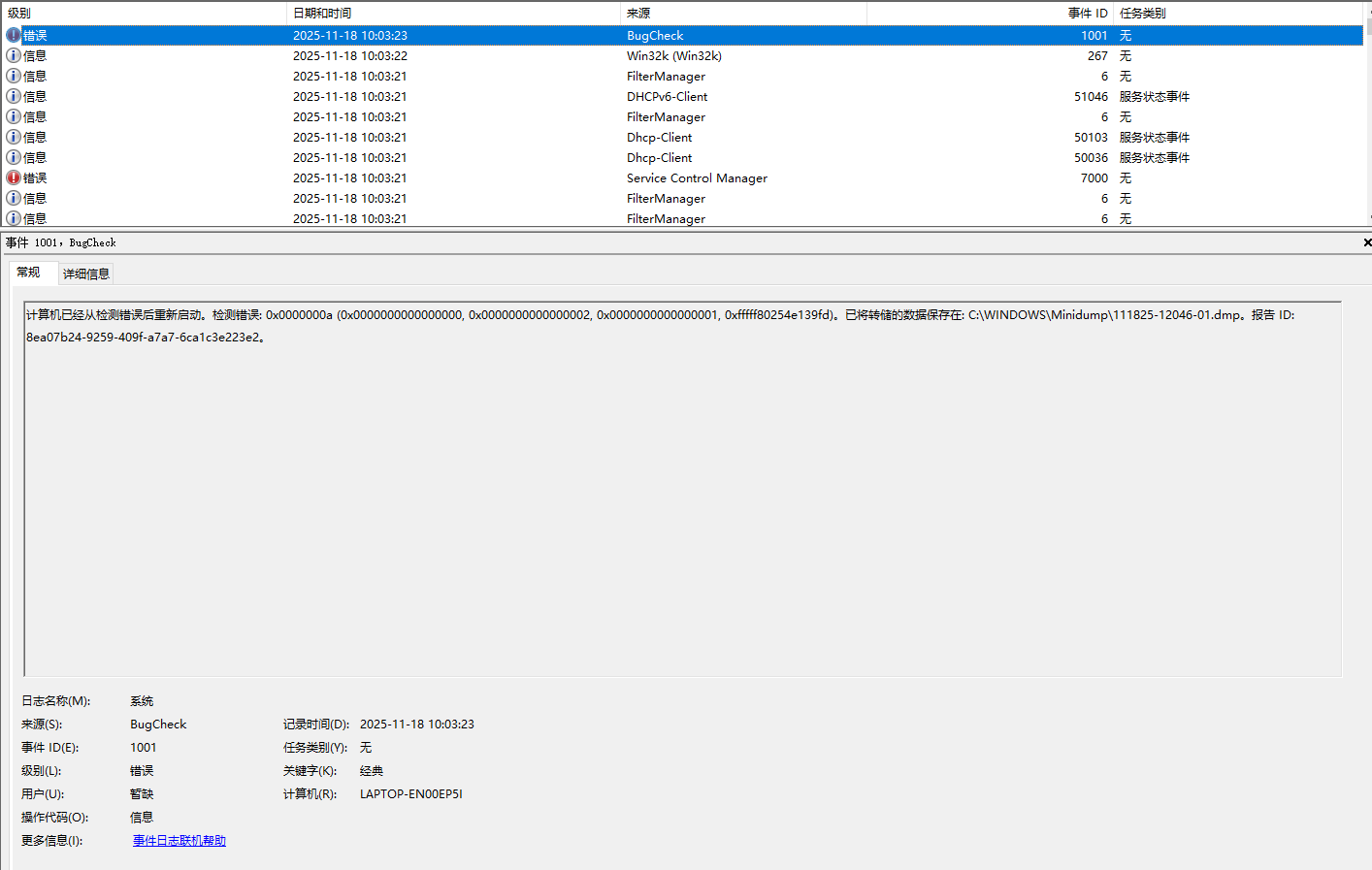Click the 系统 log name value
Image resolution: width=1372 pixels, height=870 pixels.
[142, 700]
